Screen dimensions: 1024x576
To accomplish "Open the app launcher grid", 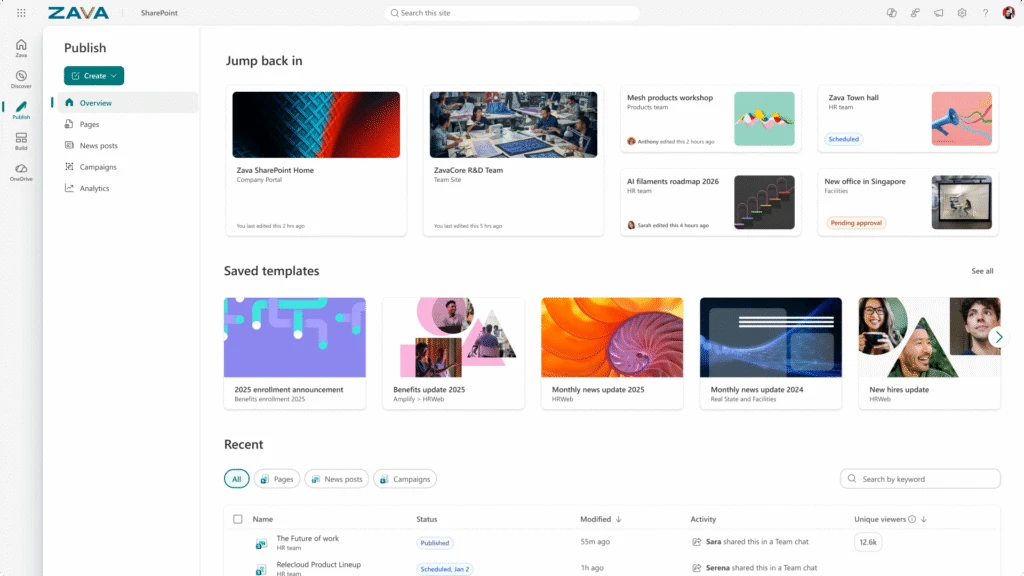I will click(x=20, y=13).
